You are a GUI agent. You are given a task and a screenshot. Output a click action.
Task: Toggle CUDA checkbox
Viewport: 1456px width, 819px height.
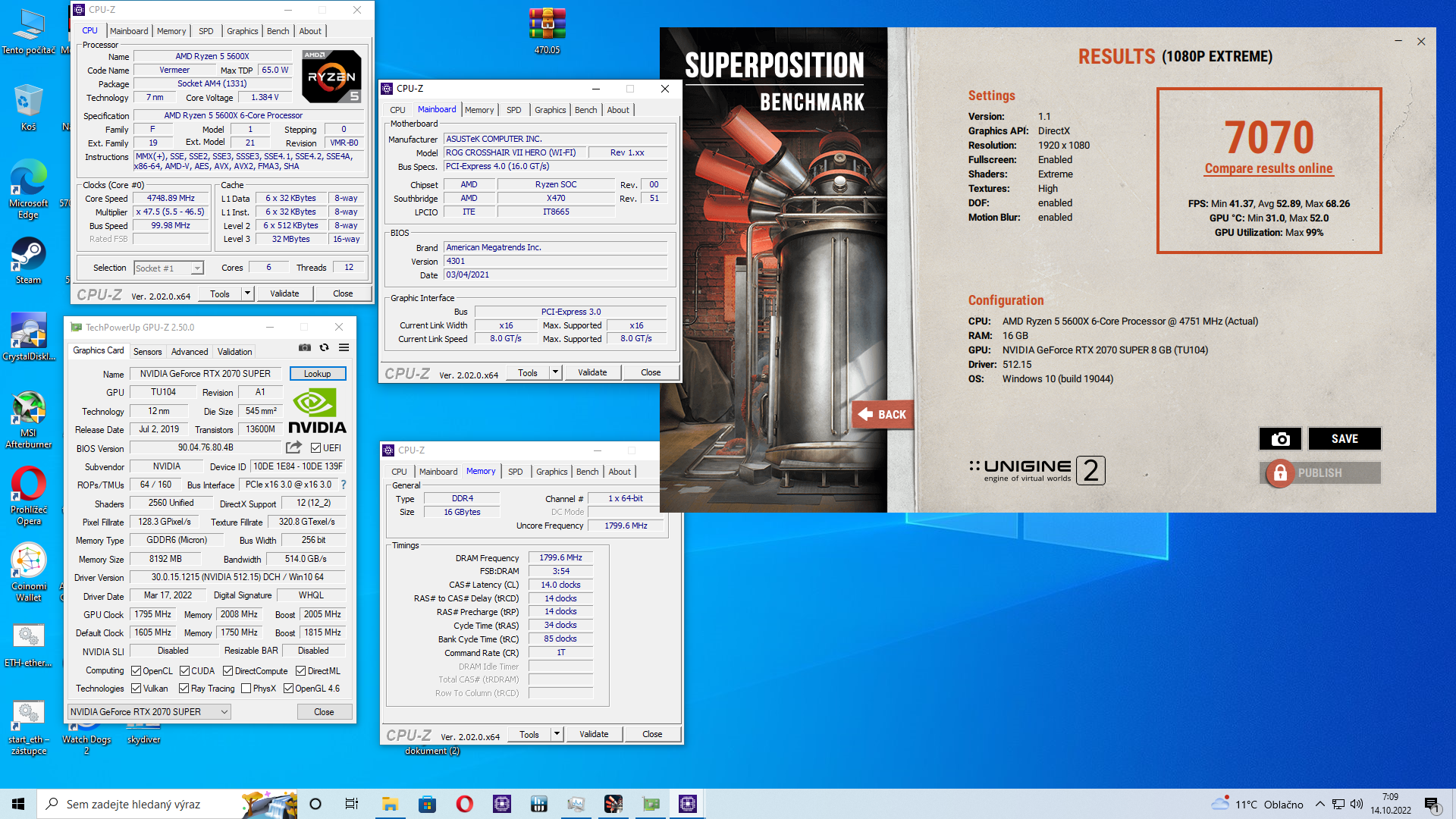184,671
